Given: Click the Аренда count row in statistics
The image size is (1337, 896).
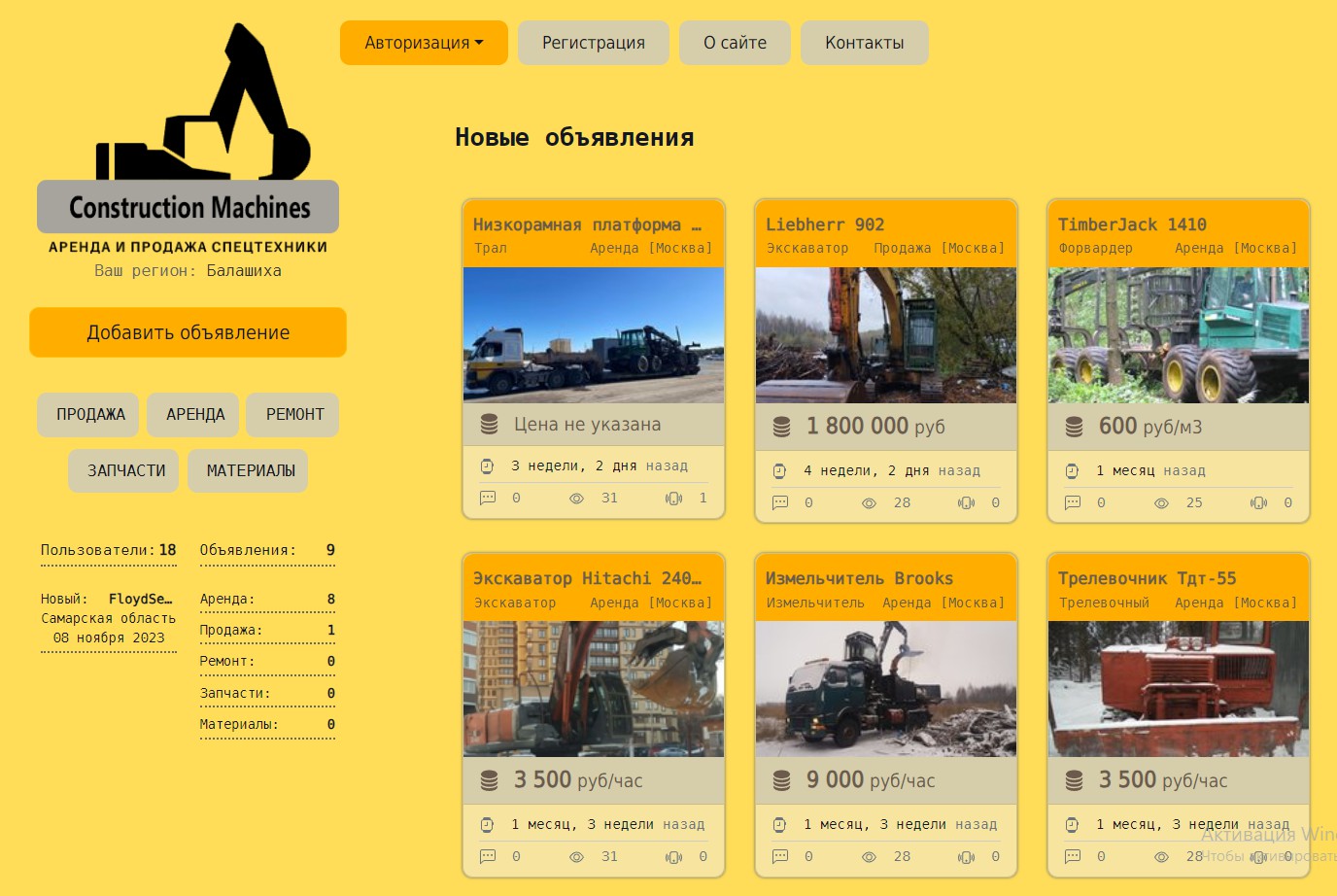Looking at the screenshot, I should 267,600.
